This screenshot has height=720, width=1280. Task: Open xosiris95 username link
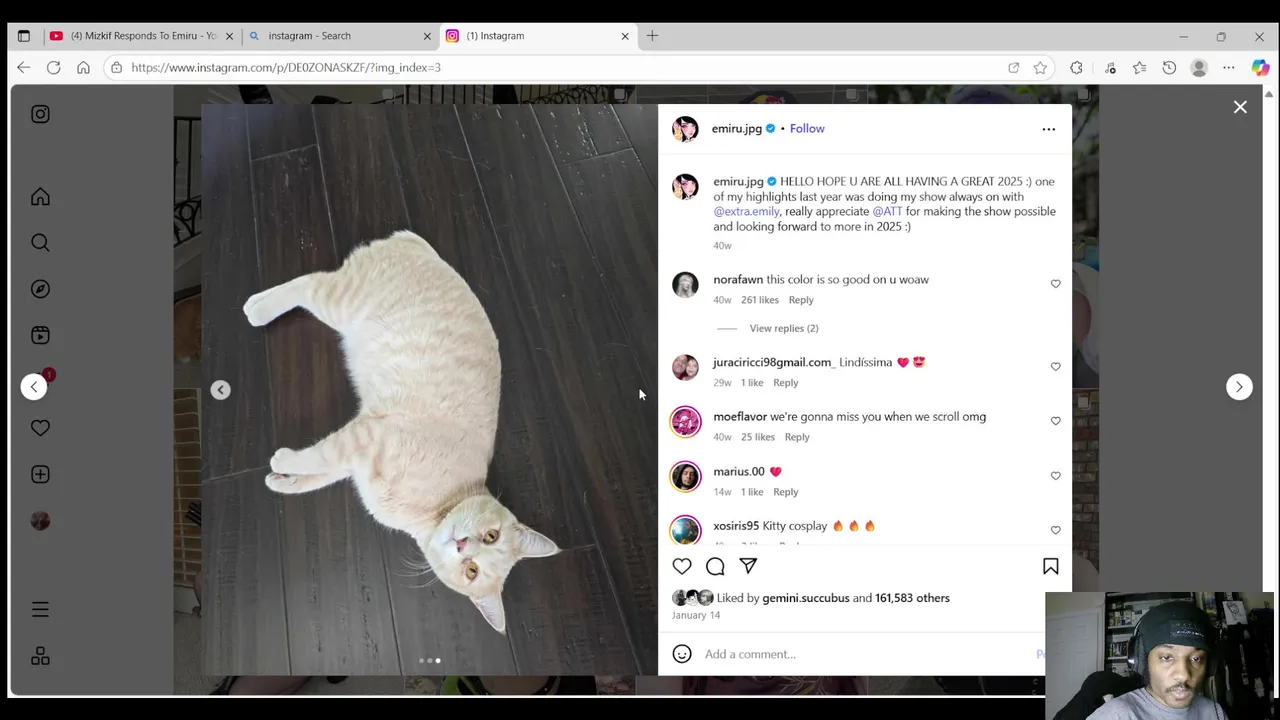tap(736, 526)
